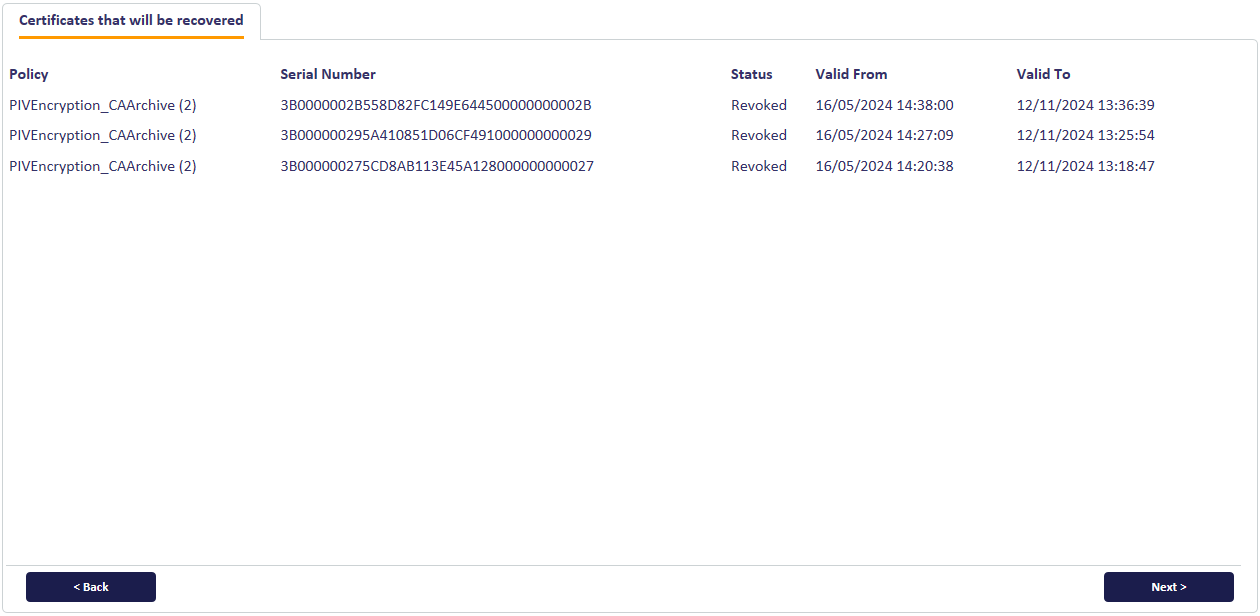Click the Valid From column header

[x=851, y=74]
